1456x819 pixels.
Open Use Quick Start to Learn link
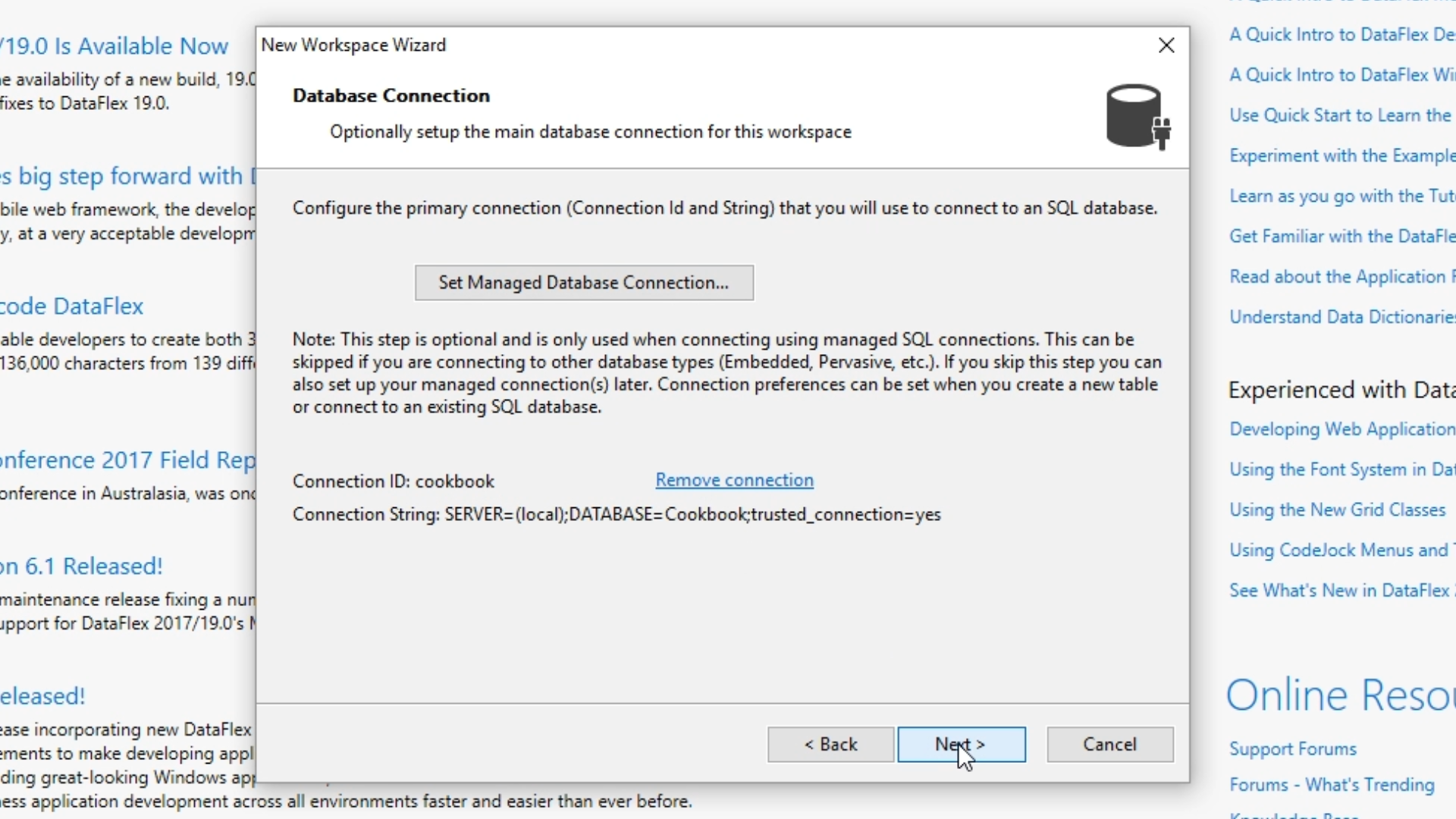tap(1339, 115)
